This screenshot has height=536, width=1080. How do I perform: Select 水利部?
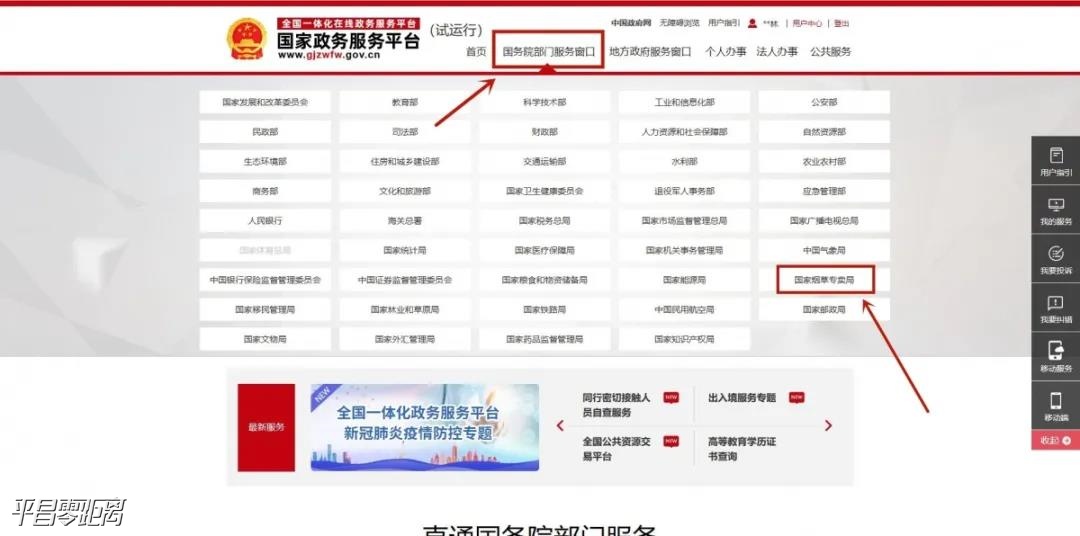685,161
